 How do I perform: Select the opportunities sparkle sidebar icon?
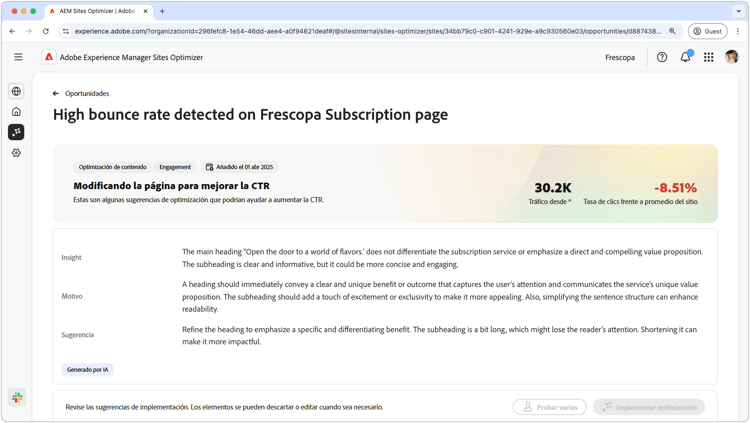[x=16, y=132]
